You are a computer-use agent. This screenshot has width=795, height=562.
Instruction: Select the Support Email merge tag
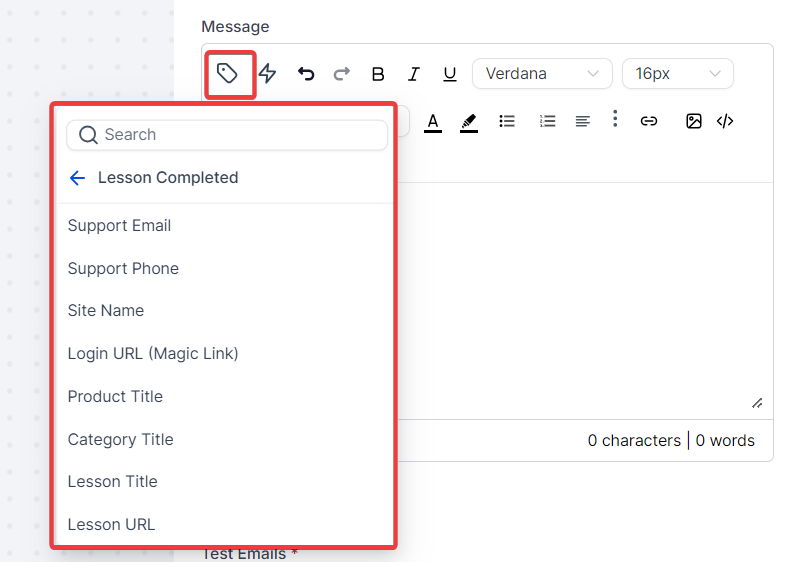[120, 226]
